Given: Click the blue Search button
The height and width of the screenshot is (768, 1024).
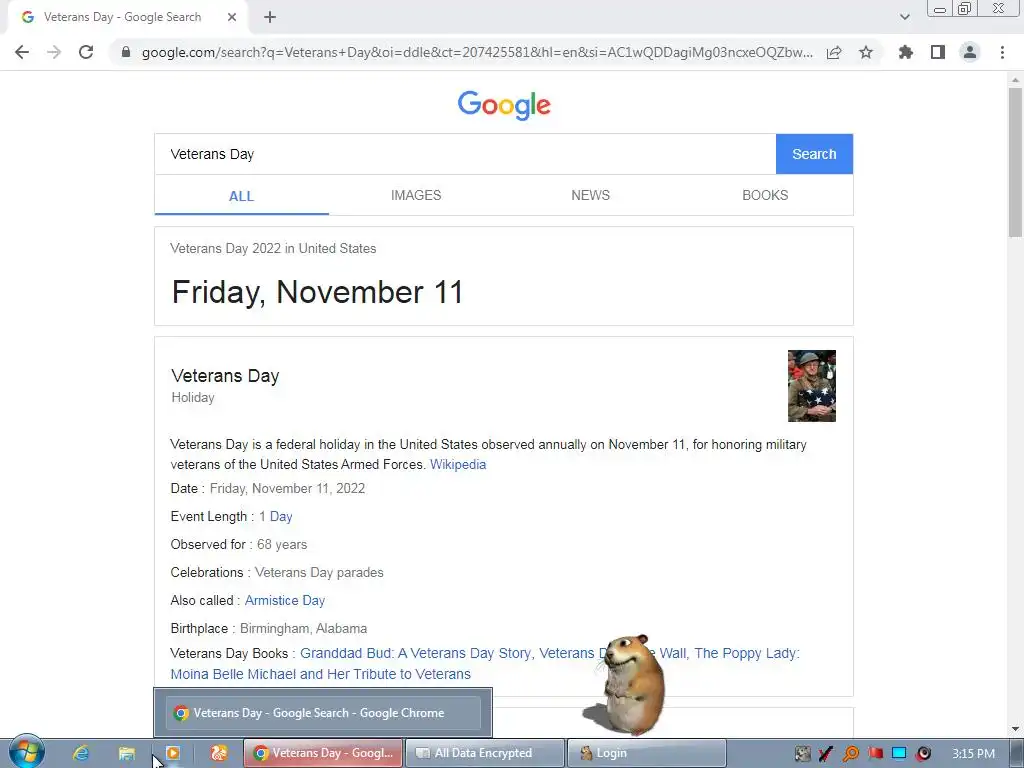Looking at the screenshot, I should pos(814,154).
